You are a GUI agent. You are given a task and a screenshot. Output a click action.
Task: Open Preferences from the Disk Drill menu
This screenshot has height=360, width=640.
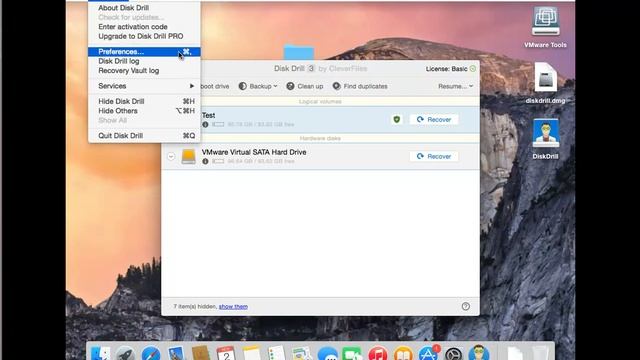[x=144, y=52]
